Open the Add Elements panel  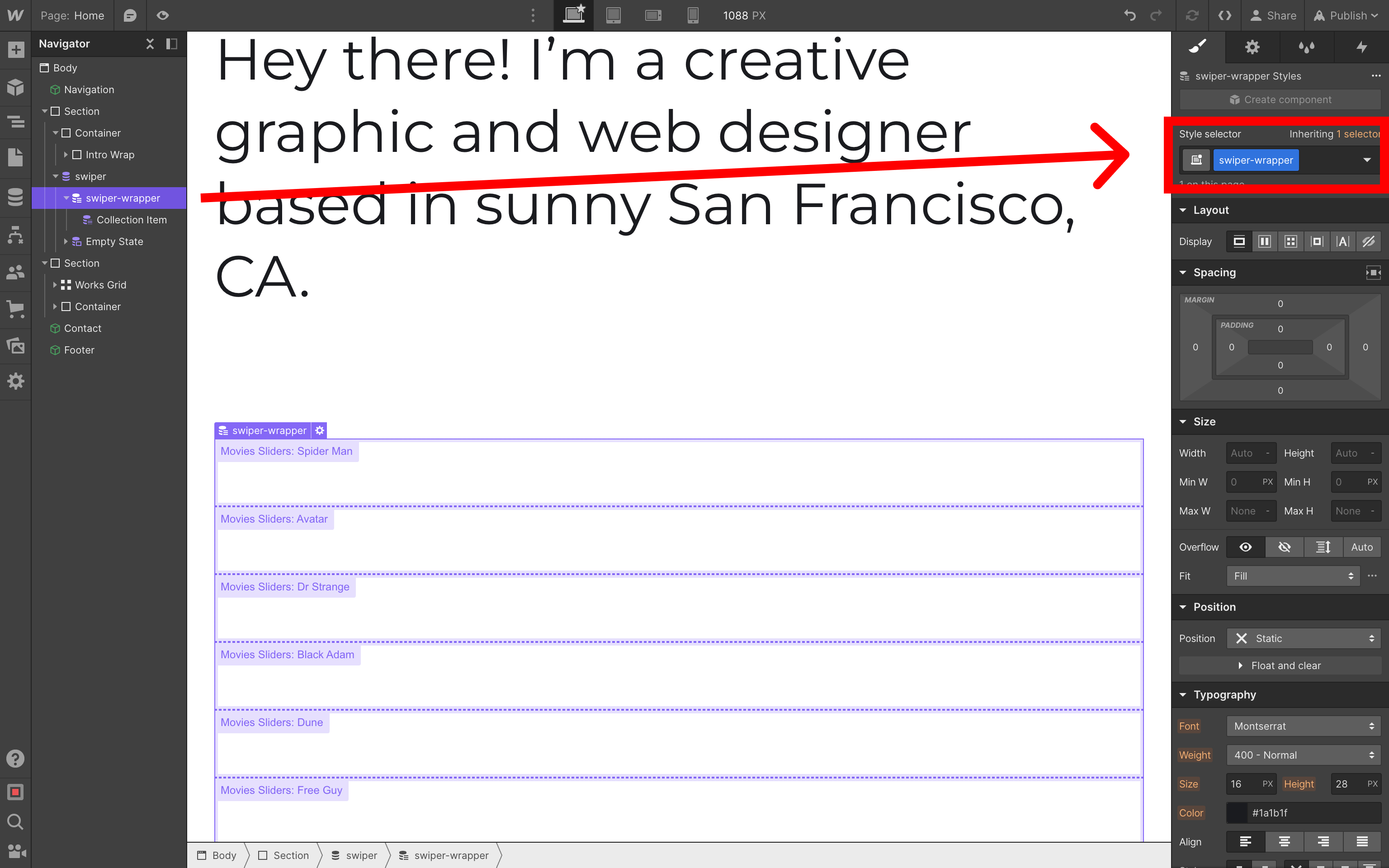pos(15,50)
